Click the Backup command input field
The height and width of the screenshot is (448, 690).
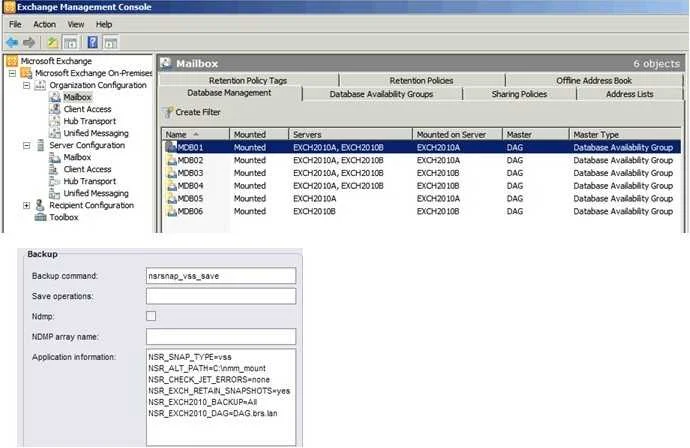(x=221, y=276)
